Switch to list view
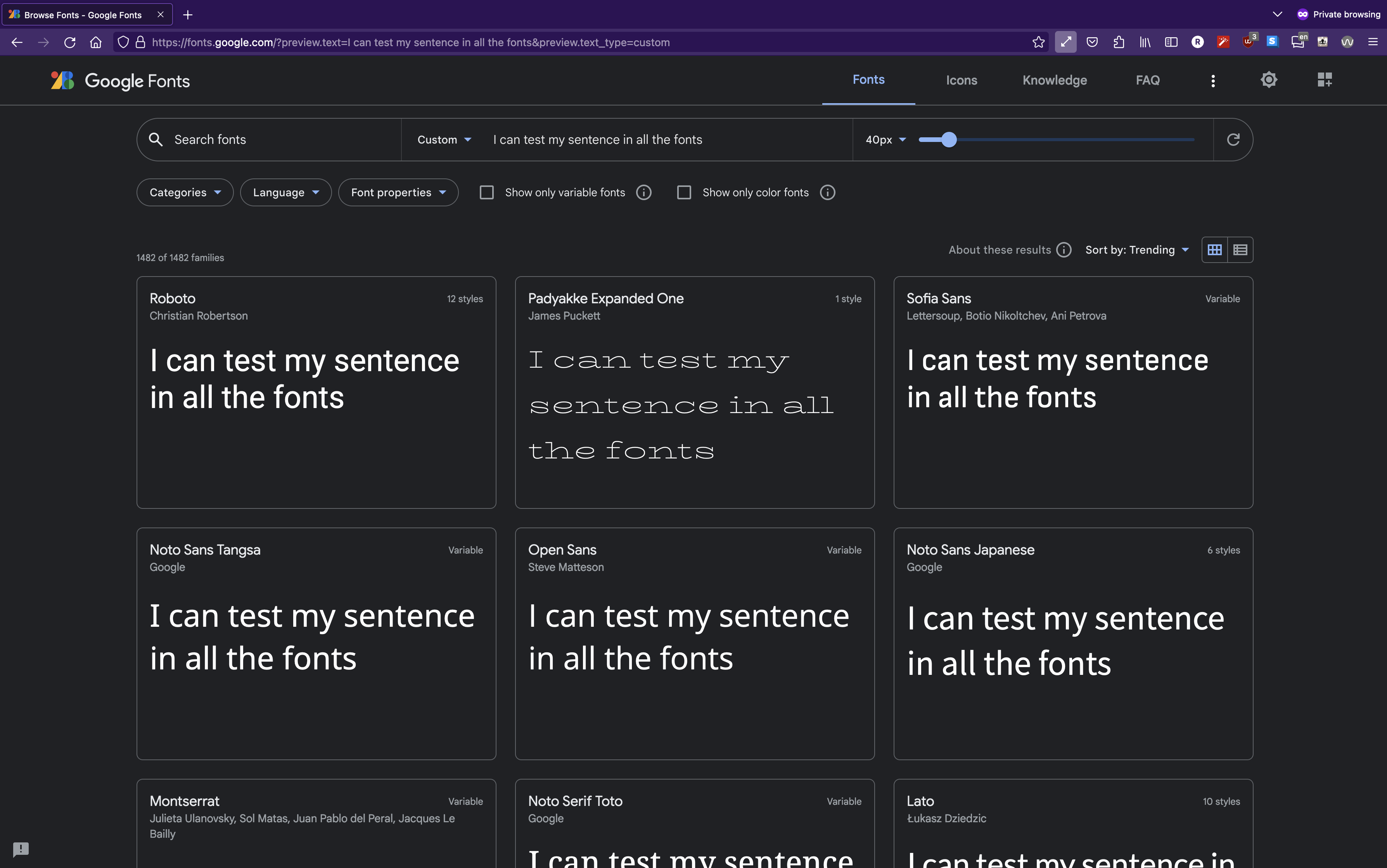 click(1240, 250)
